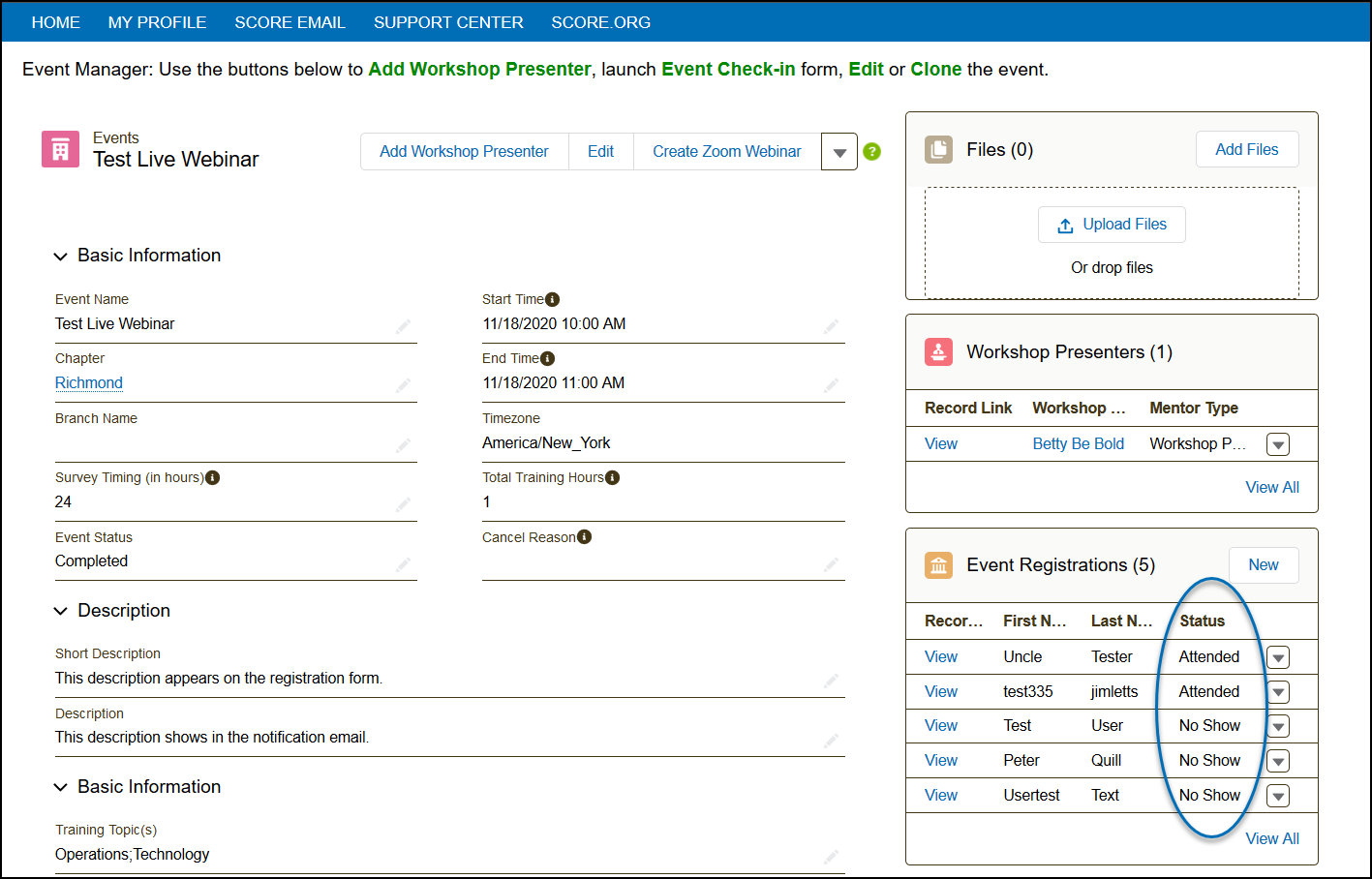Click the Survey Timing info icon
The image size is (1372, 879).
pos(213,478)
